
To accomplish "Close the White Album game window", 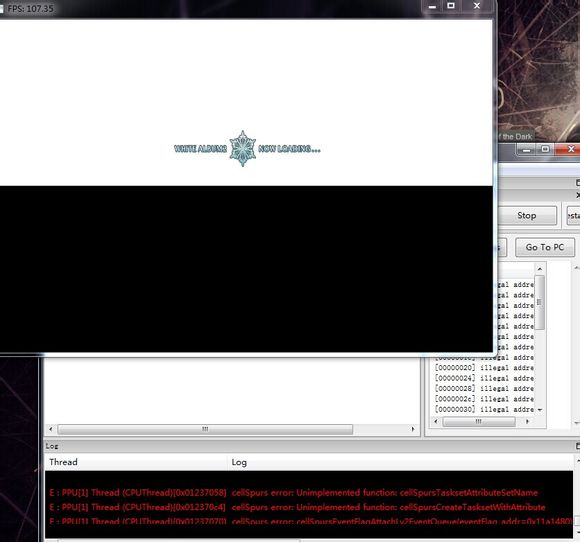I will (x=477, y=6).
